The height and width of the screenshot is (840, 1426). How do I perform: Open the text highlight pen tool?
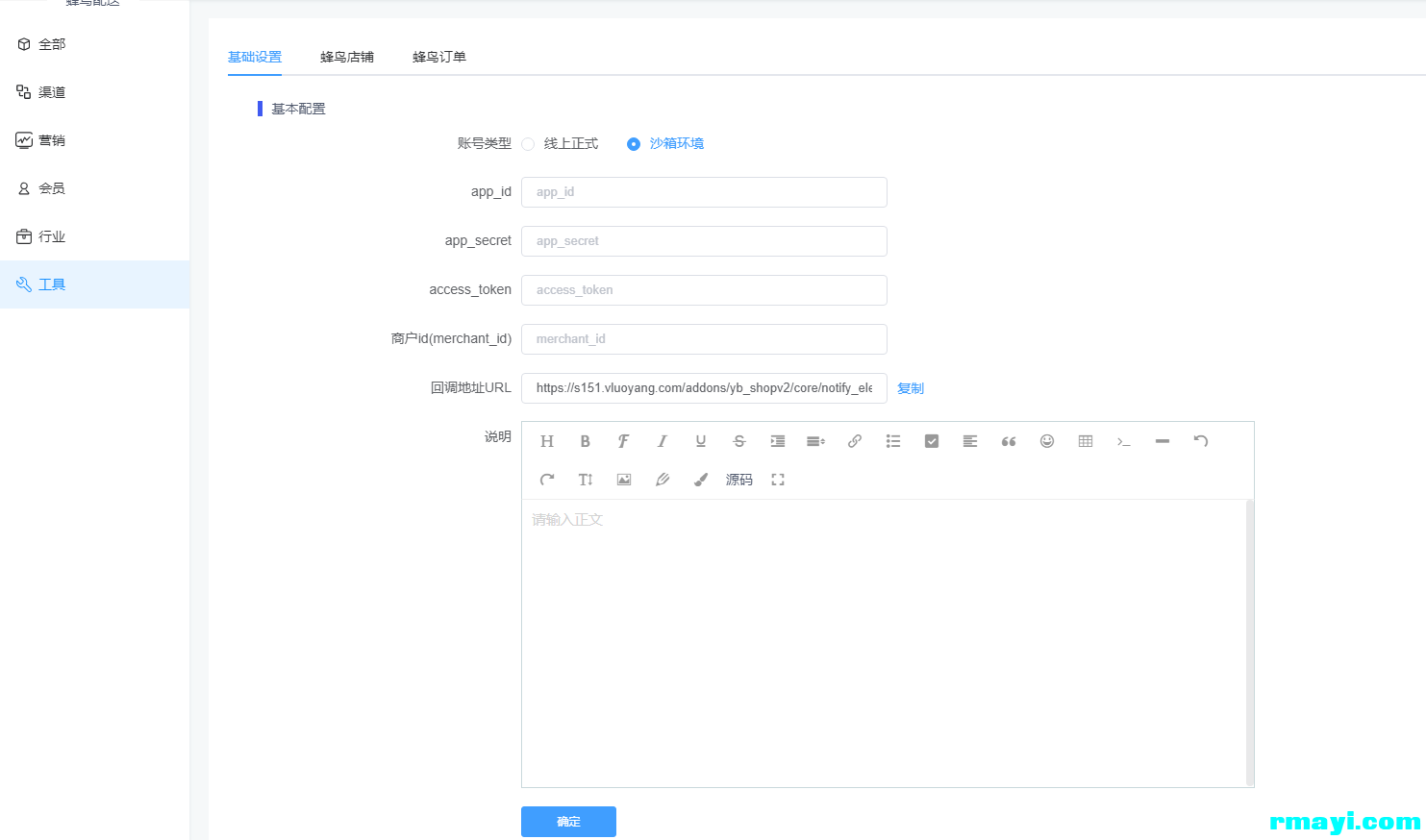pyautogui.click(x=663, y=480)
